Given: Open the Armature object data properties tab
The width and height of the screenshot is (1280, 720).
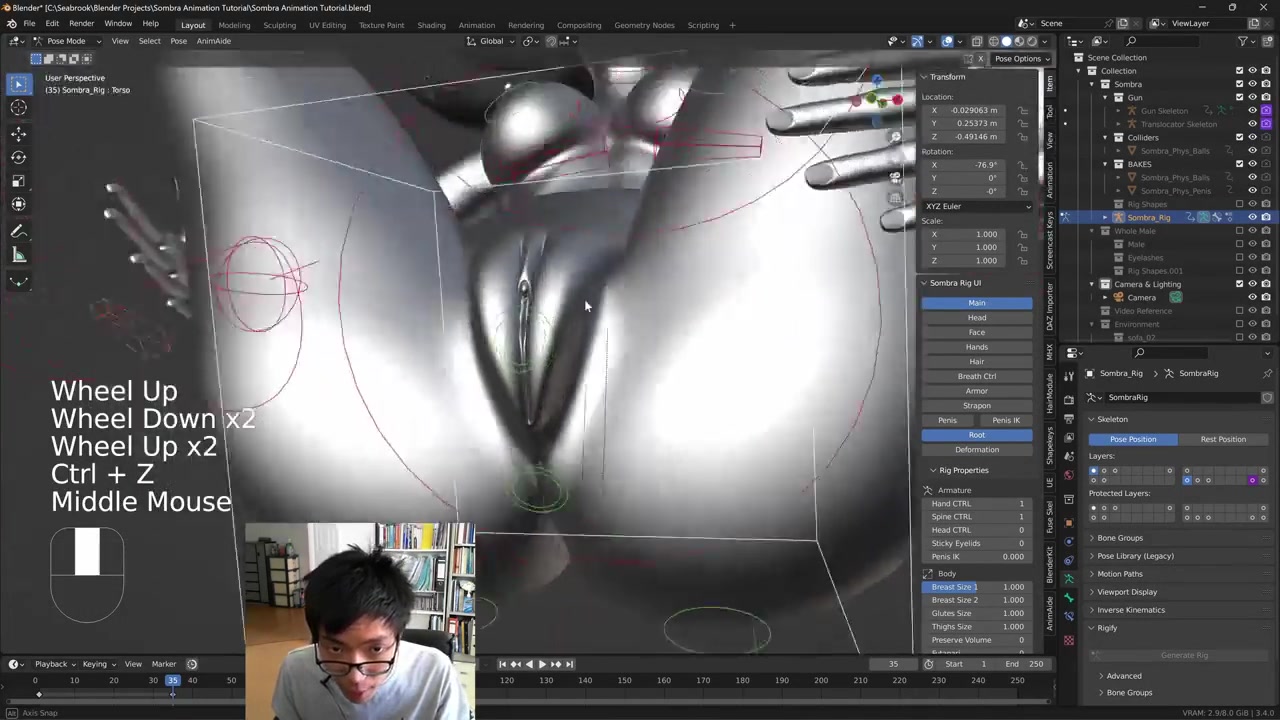Looking at the screenshot, I should click(1068, 578).
